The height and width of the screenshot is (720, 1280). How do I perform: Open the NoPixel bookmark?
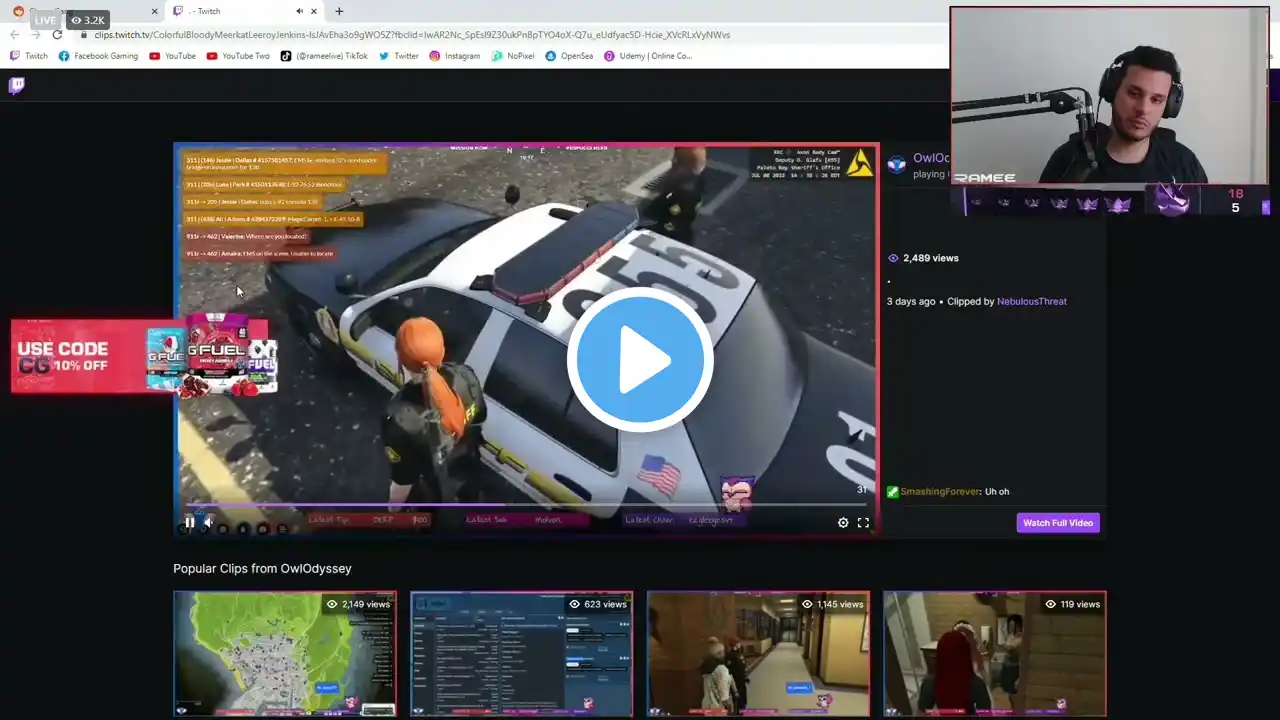513,56
